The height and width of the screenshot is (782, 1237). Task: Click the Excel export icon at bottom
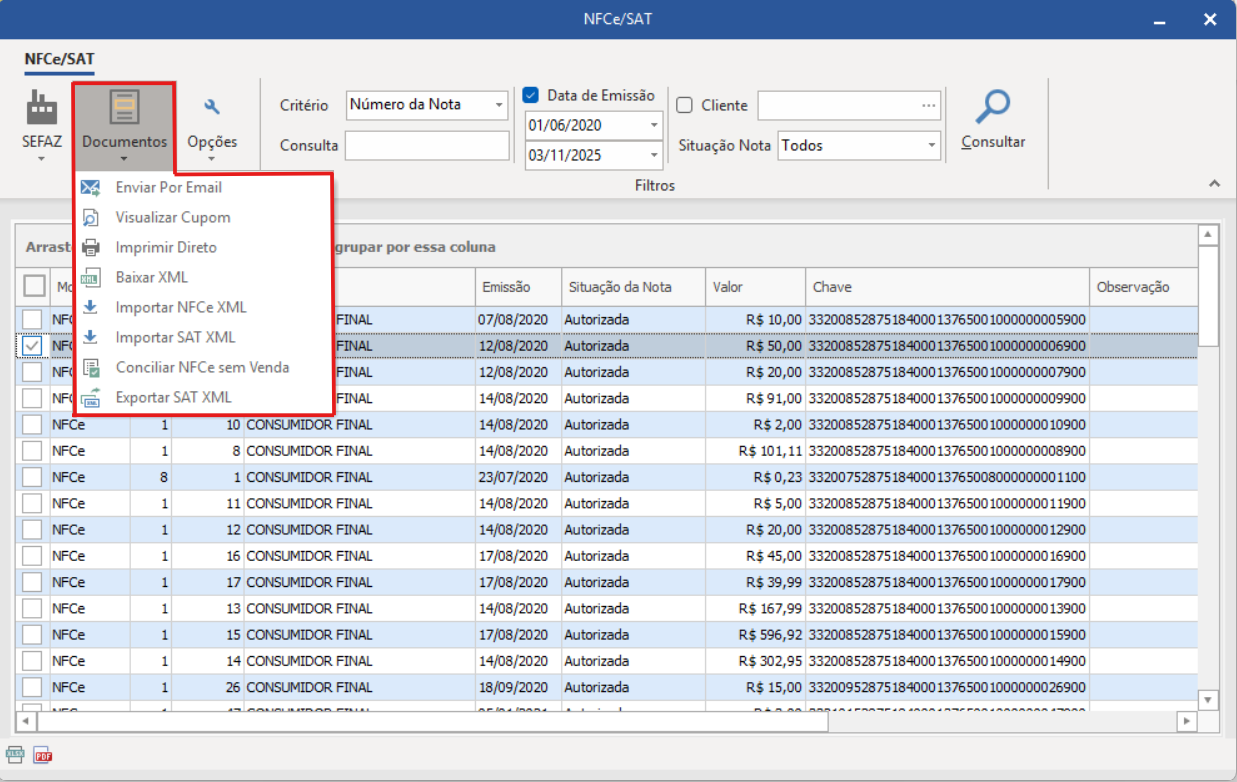click(x=15, y=755)
